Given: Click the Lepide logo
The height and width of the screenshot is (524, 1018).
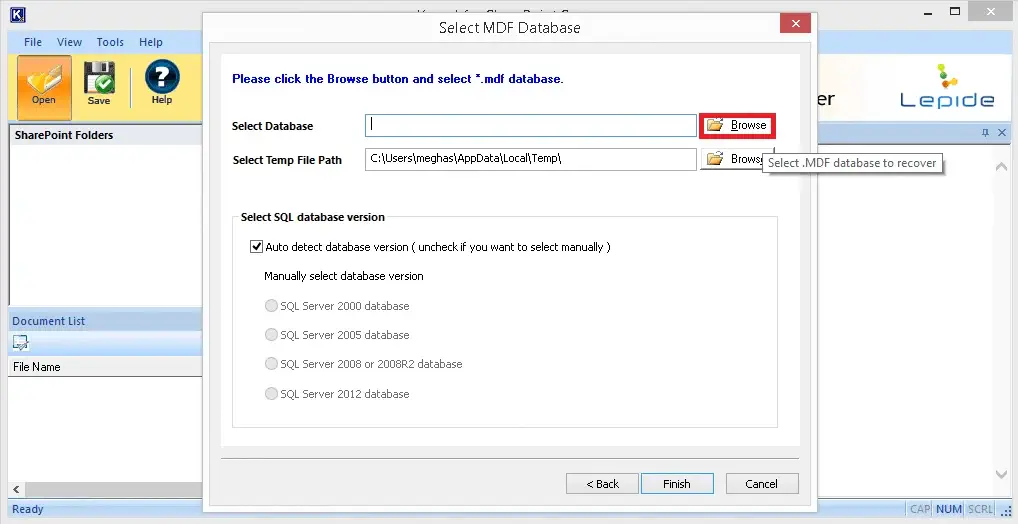Looking at the screenshot, I should (947, 86).
